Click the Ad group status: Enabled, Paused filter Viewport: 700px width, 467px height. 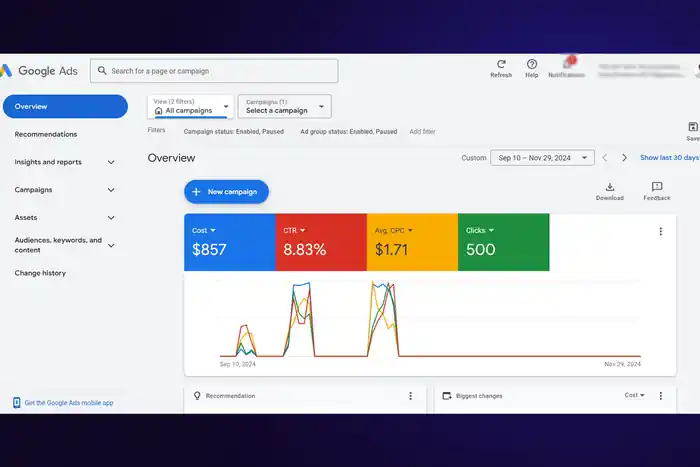coord(349,132)
